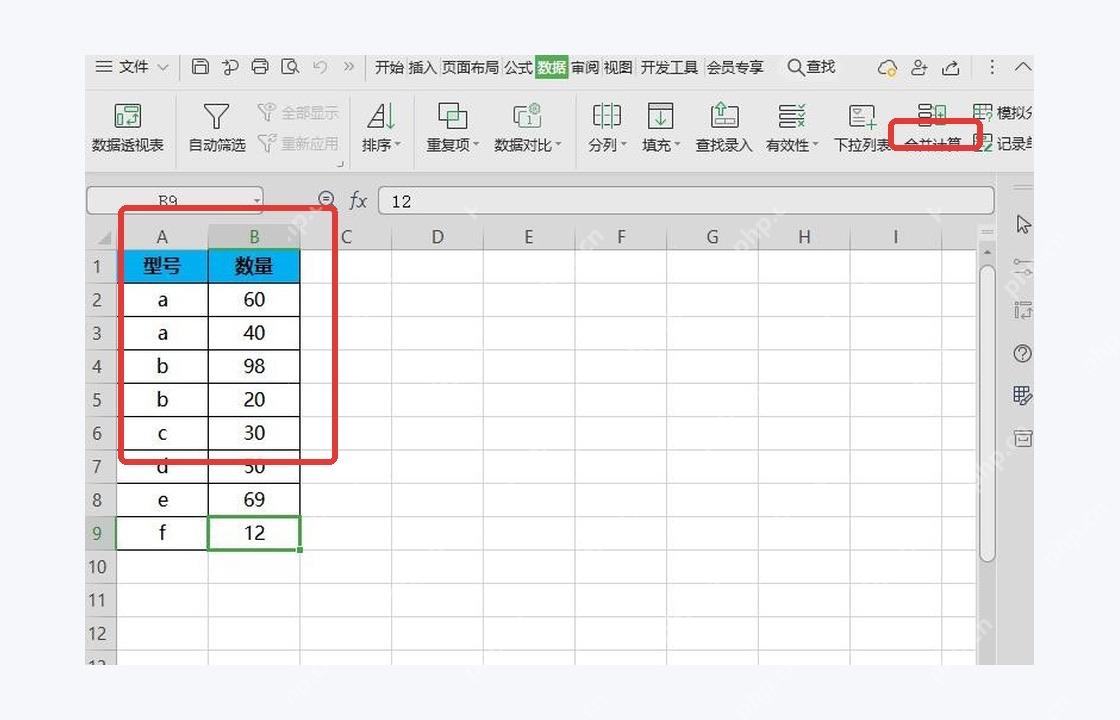Click the Print icon in quick access toolbar
The image size is (1120, 720).
[x=260, y=67]
